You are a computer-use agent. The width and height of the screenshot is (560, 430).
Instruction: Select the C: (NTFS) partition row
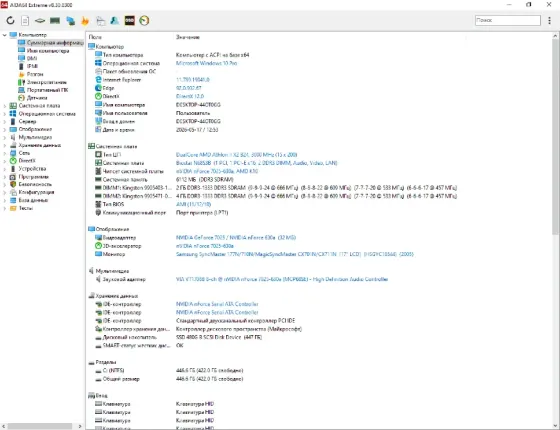coord(169,371)
